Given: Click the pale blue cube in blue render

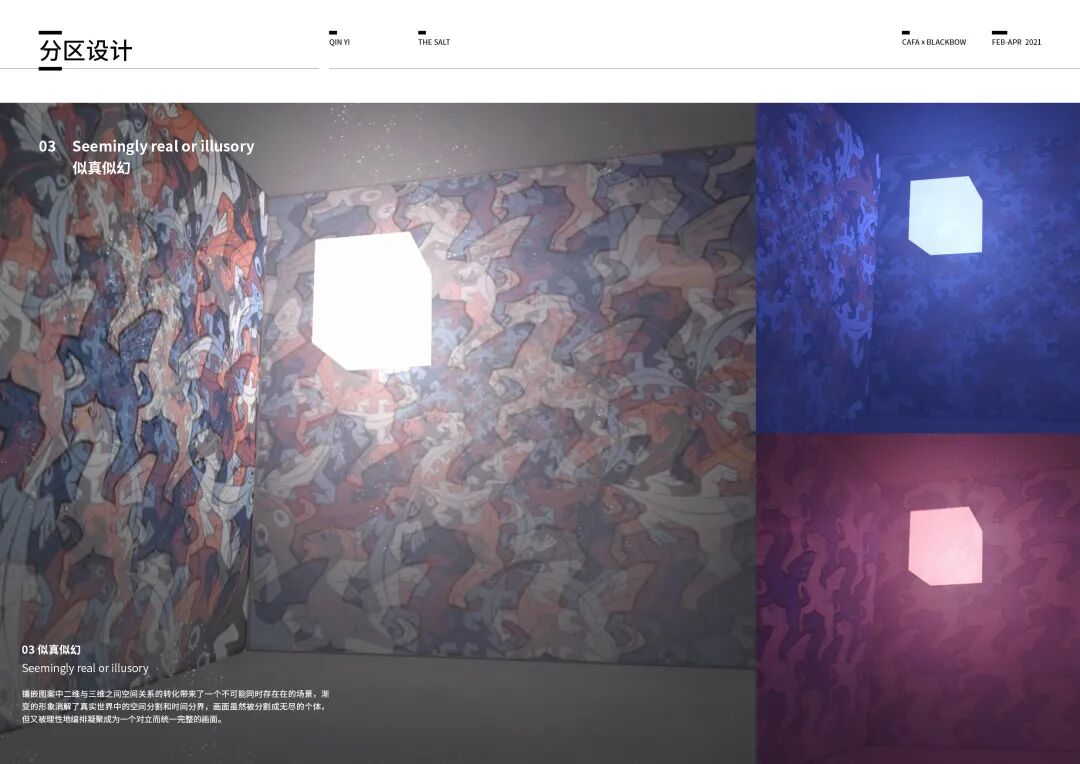Looking at the screenshot, I should pyautogui.click(x=945, y=216).
